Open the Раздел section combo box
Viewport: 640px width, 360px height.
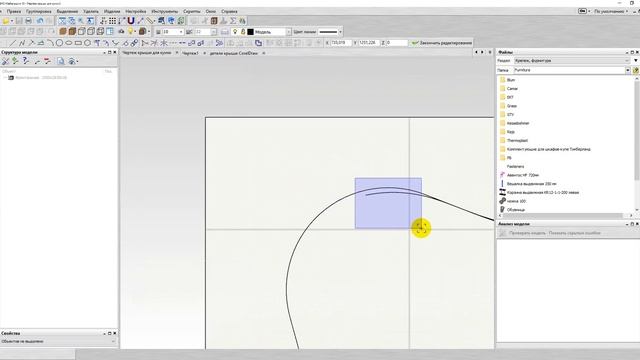click(572, 60)
